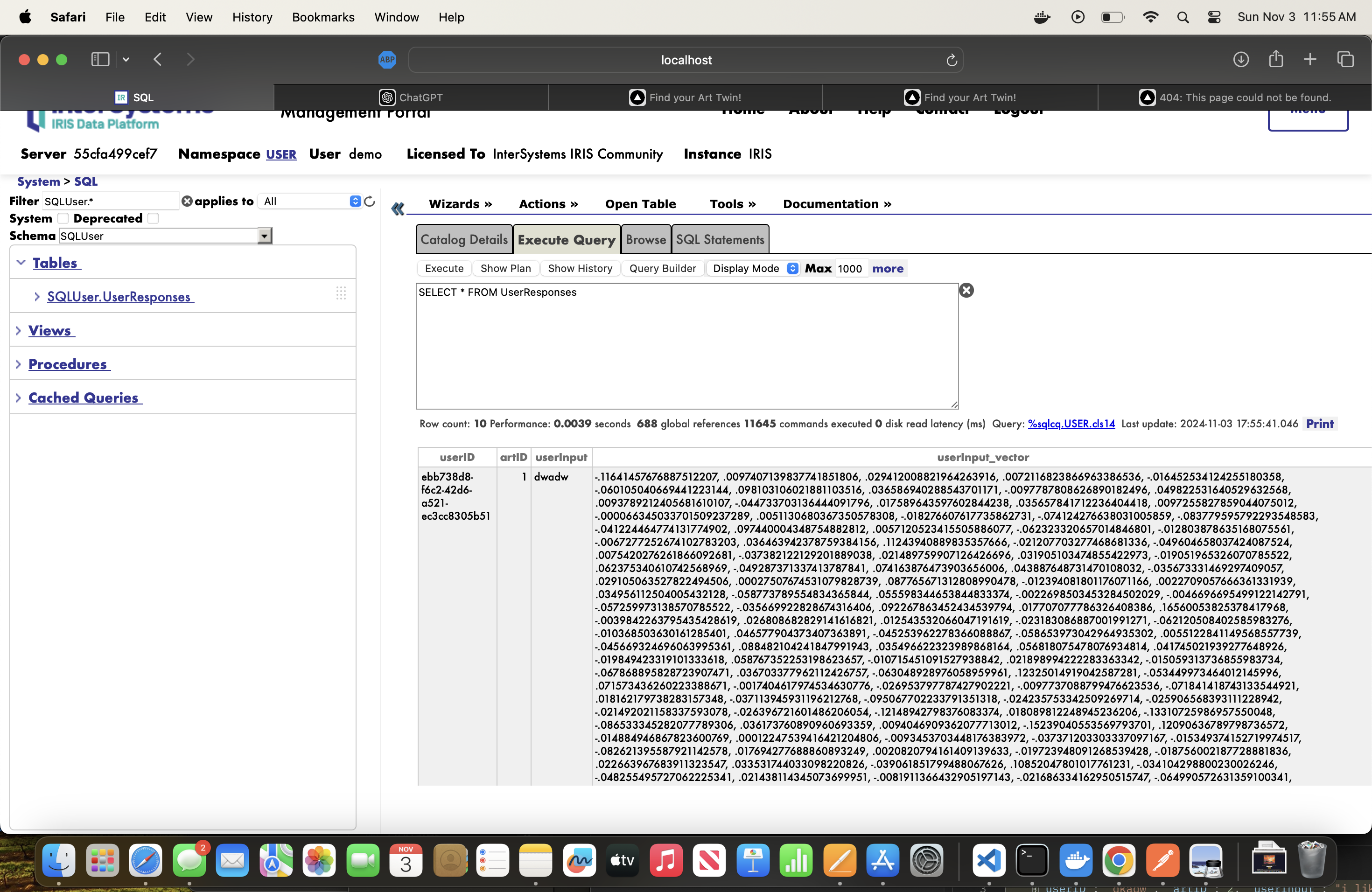Click the filter refresh icon
Viewport: 1372px width, 892px height.
point(370,201)
